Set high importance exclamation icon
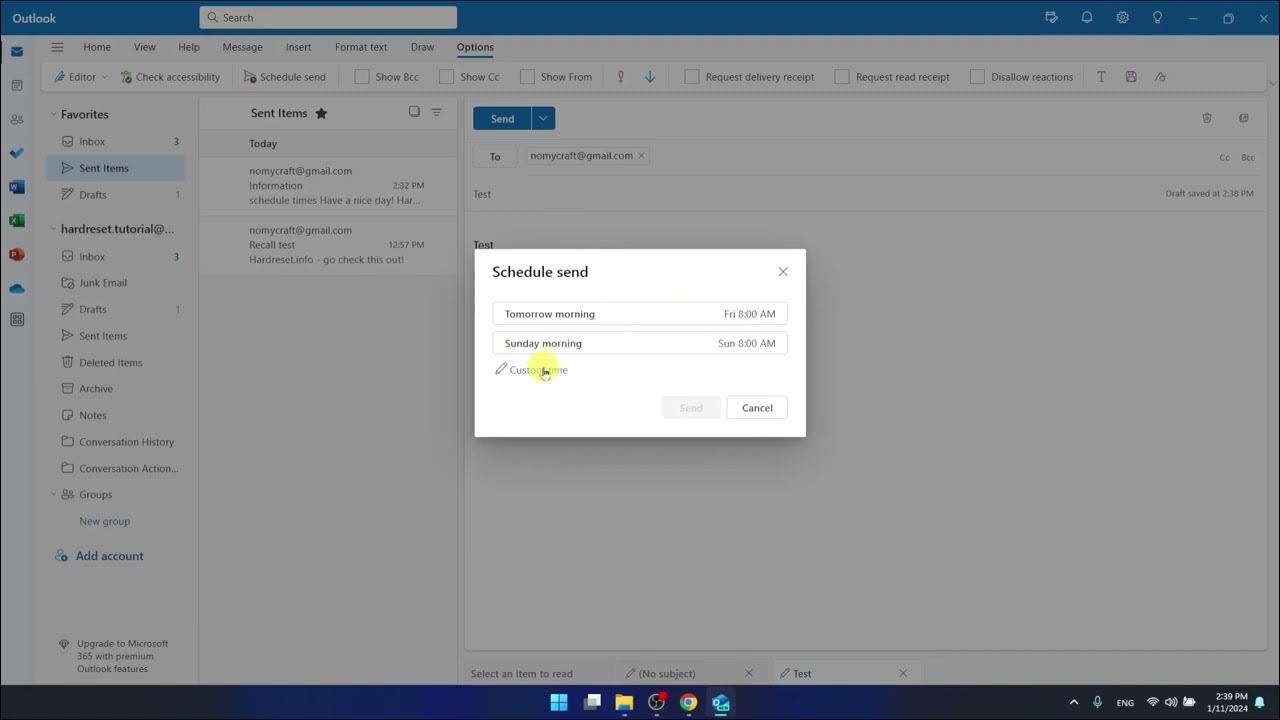Screen dimensions: 1280x720 (620, 77)
